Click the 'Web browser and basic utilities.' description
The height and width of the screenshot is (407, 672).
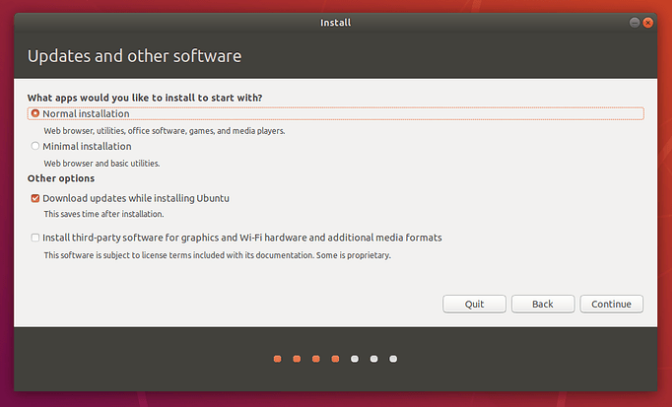(102, 163)
